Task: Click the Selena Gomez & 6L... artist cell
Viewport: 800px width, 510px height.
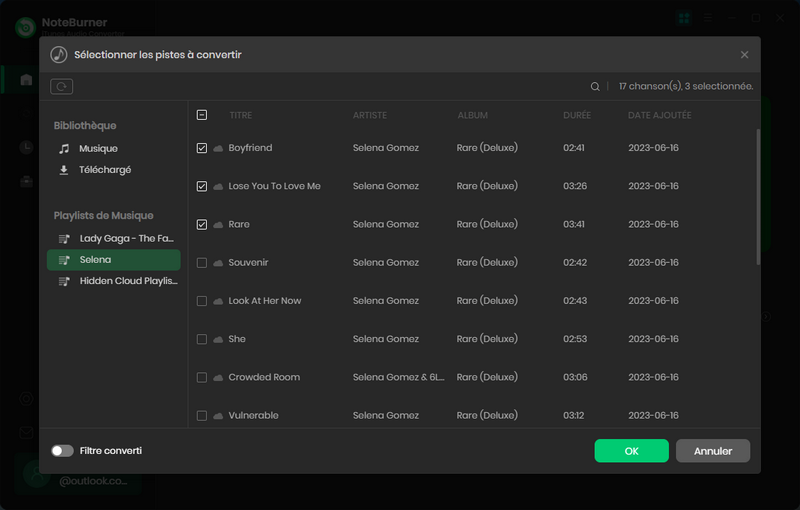Action: coord(398,377)
